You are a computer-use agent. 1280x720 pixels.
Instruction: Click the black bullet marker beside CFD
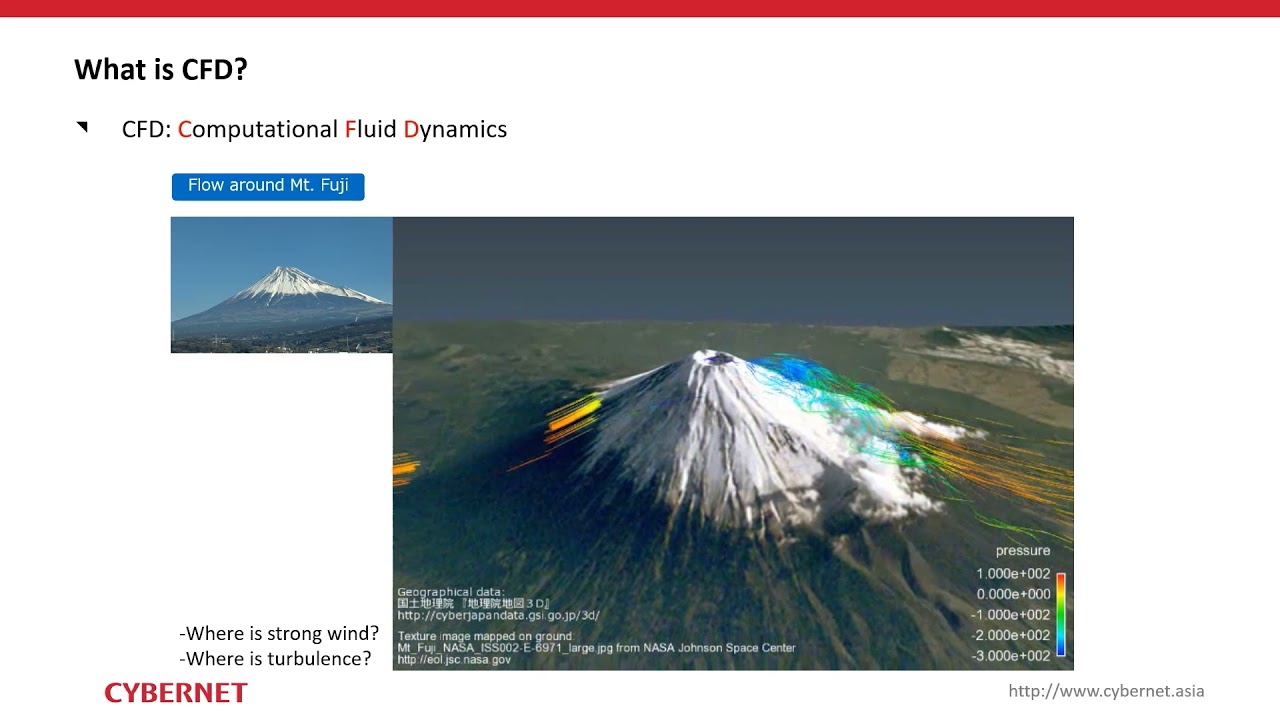pos(82,127)
